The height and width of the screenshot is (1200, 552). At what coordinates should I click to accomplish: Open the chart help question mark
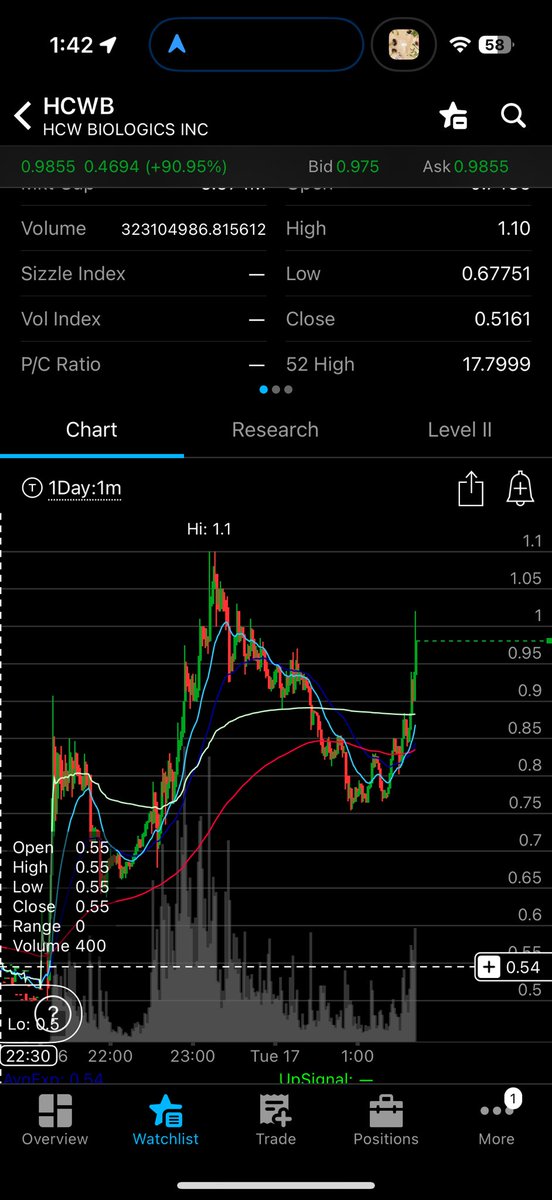(x=53, y=1016)
